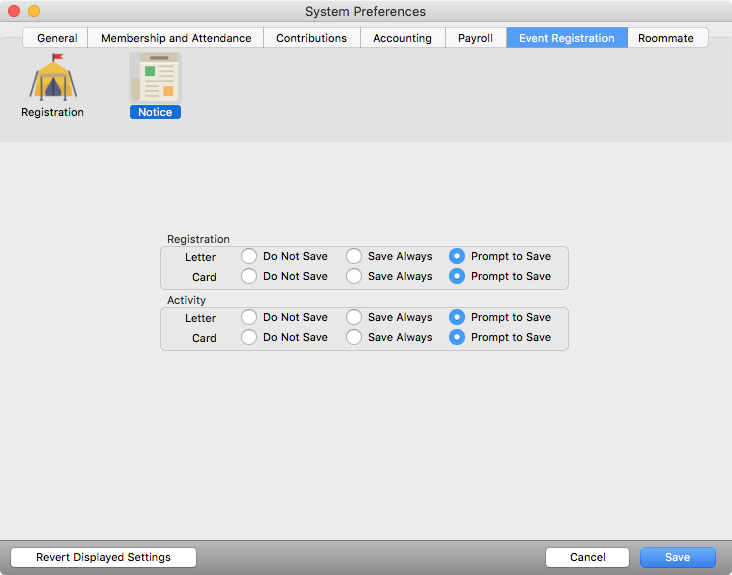Click Revert Displayed Settings
Screen dimensions: 732x575
[103, 557]
